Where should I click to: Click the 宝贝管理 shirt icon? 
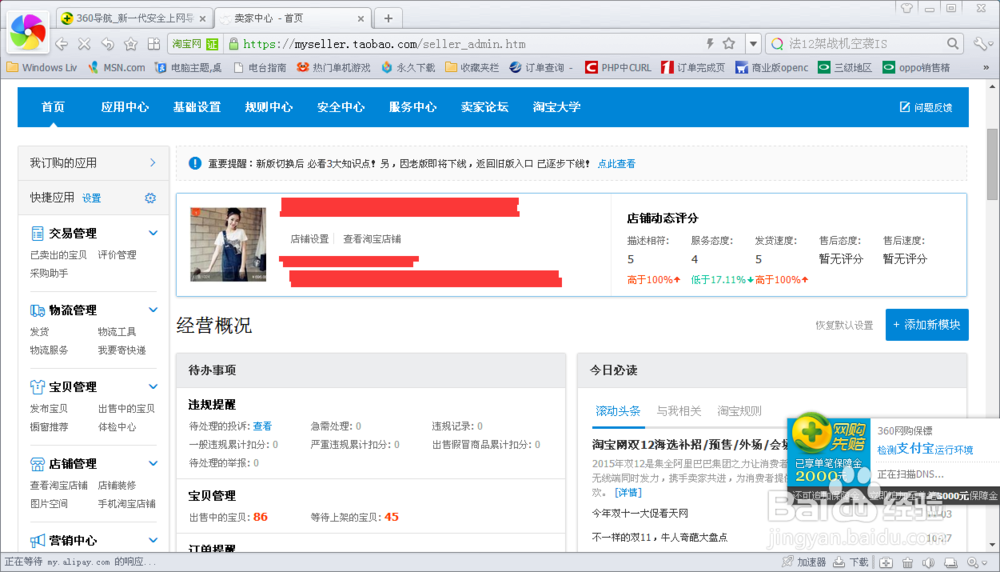[x=37, y=387]
